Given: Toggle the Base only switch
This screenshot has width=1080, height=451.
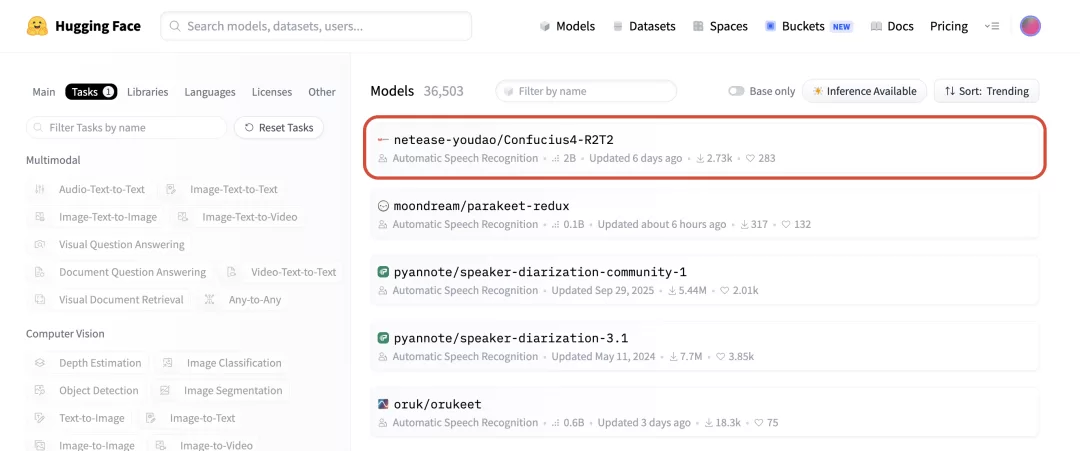Looking at the screenshot, I should point(736,91).
